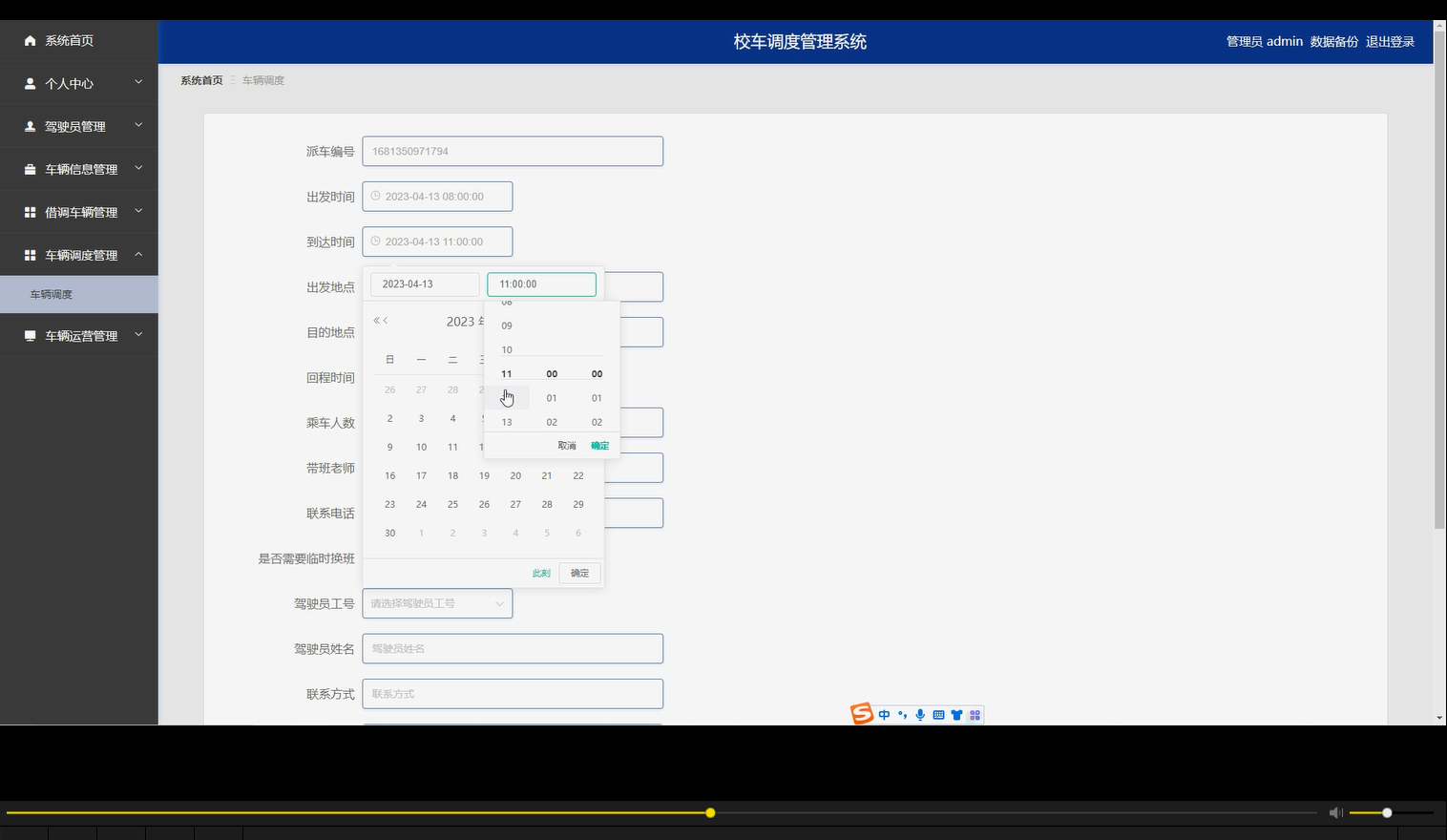Collapse the 车辆调度管理 section
The height and width of the screenshot is (840, 1447).
pos(138,255)
